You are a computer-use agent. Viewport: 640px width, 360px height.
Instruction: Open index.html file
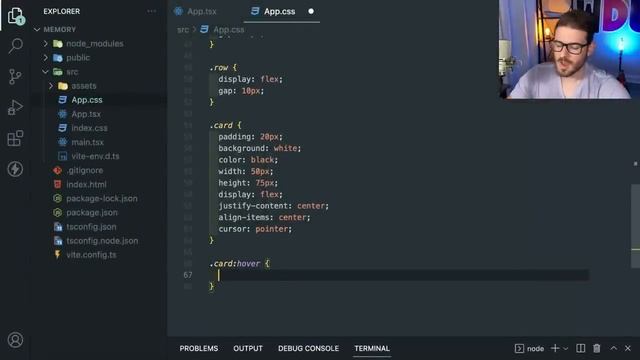pos(86,184)
